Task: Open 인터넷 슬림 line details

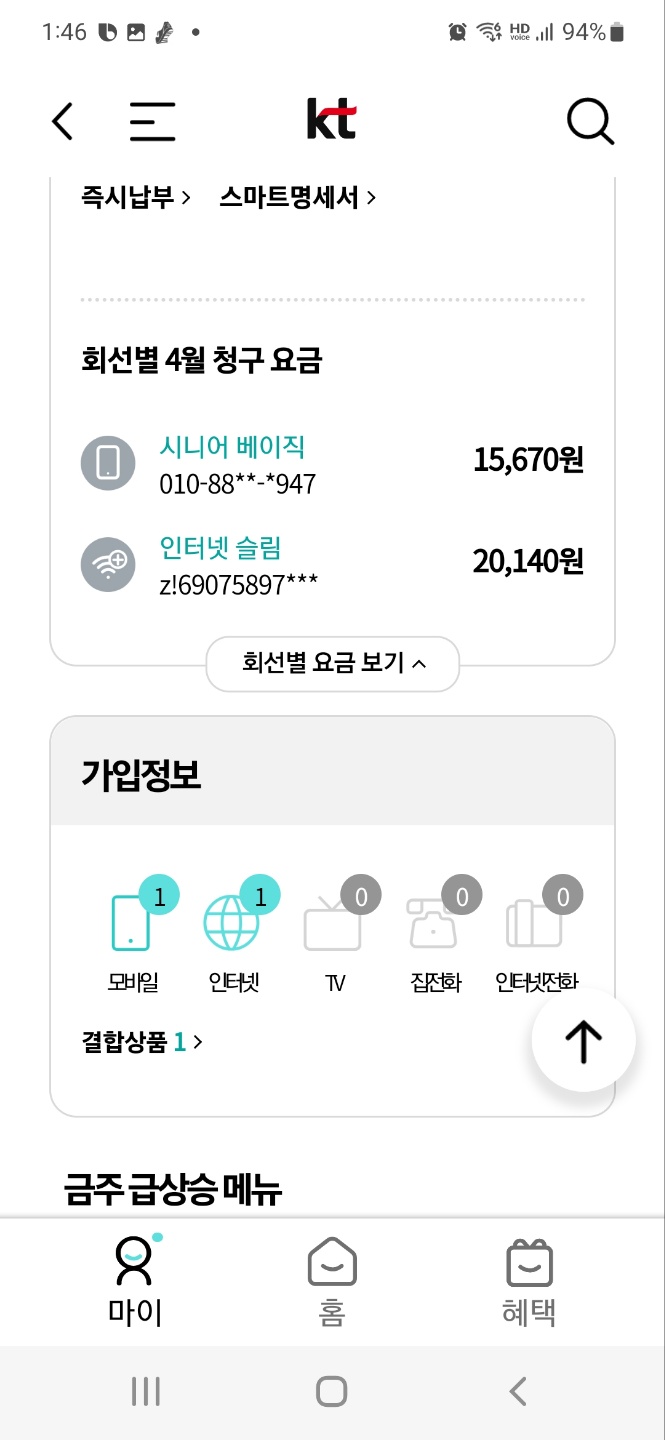Action: click(220, 548)
